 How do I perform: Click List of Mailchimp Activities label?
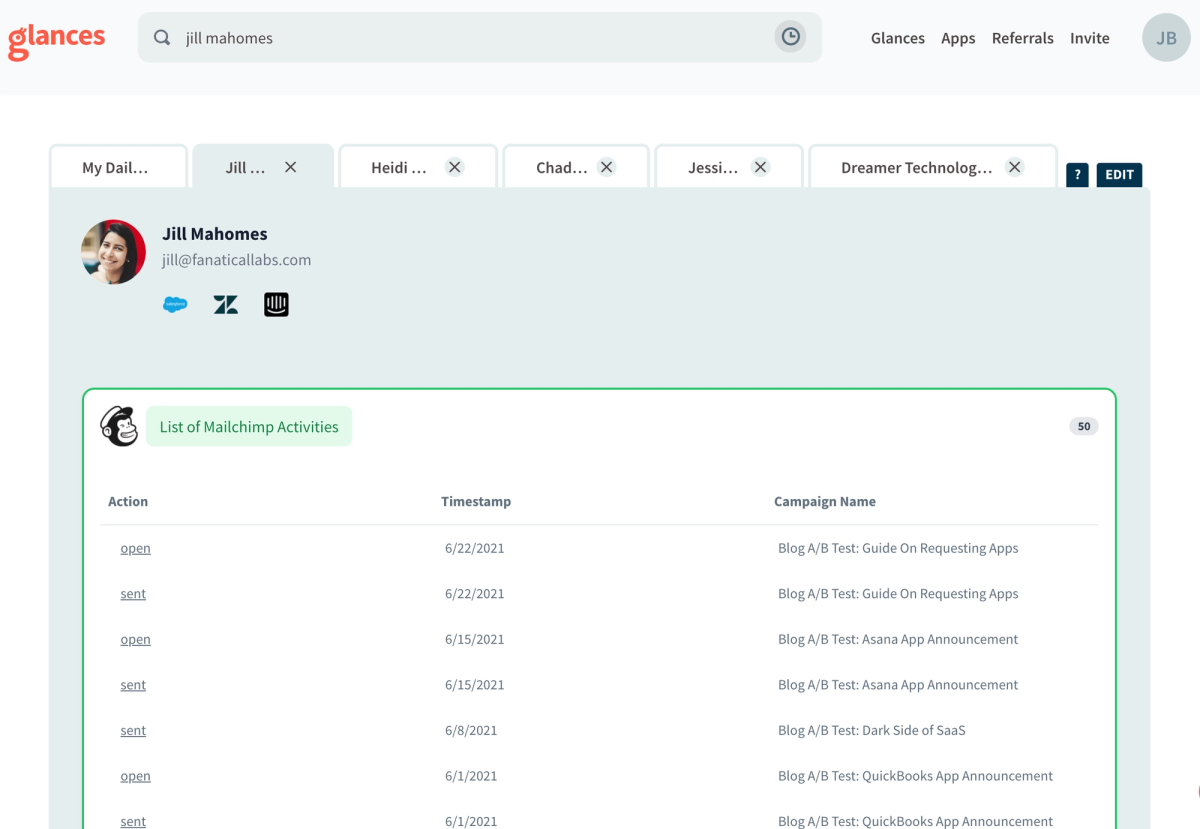pyautogui.click(x=249, y=426)
